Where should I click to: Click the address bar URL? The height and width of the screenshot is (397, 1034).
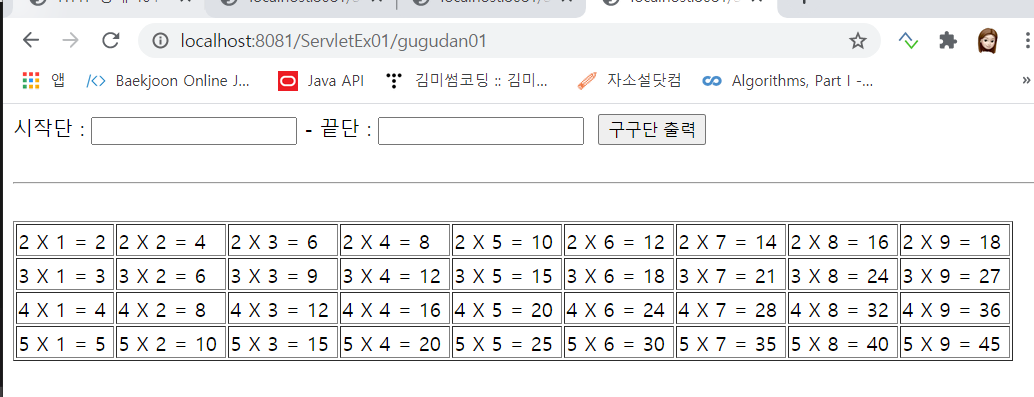(x=334, y=42)
